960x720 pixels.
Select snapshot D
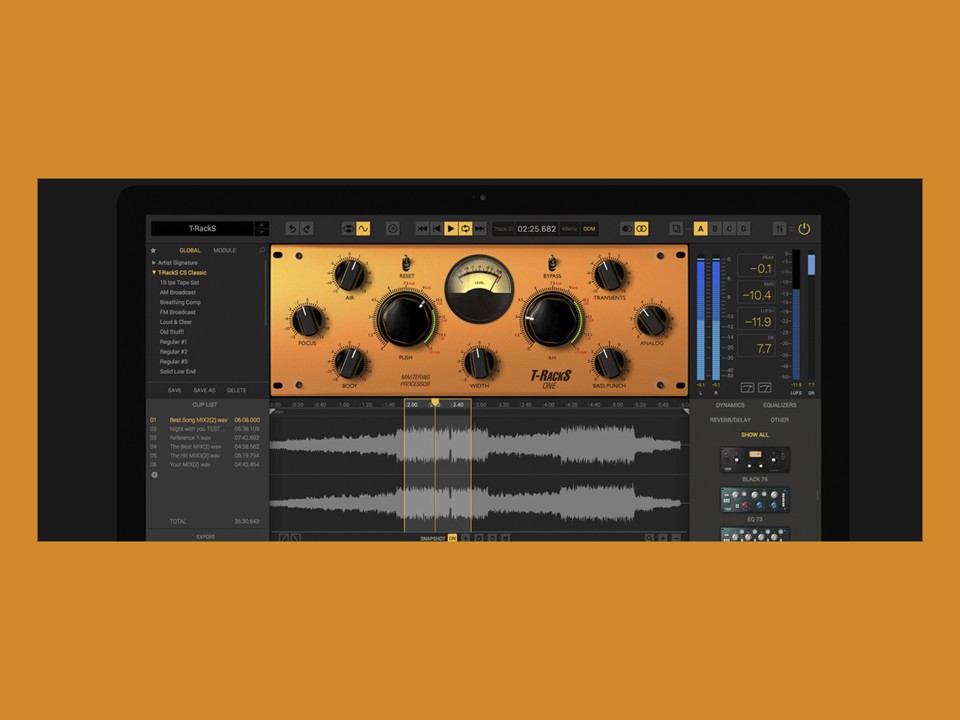[743, 228]
